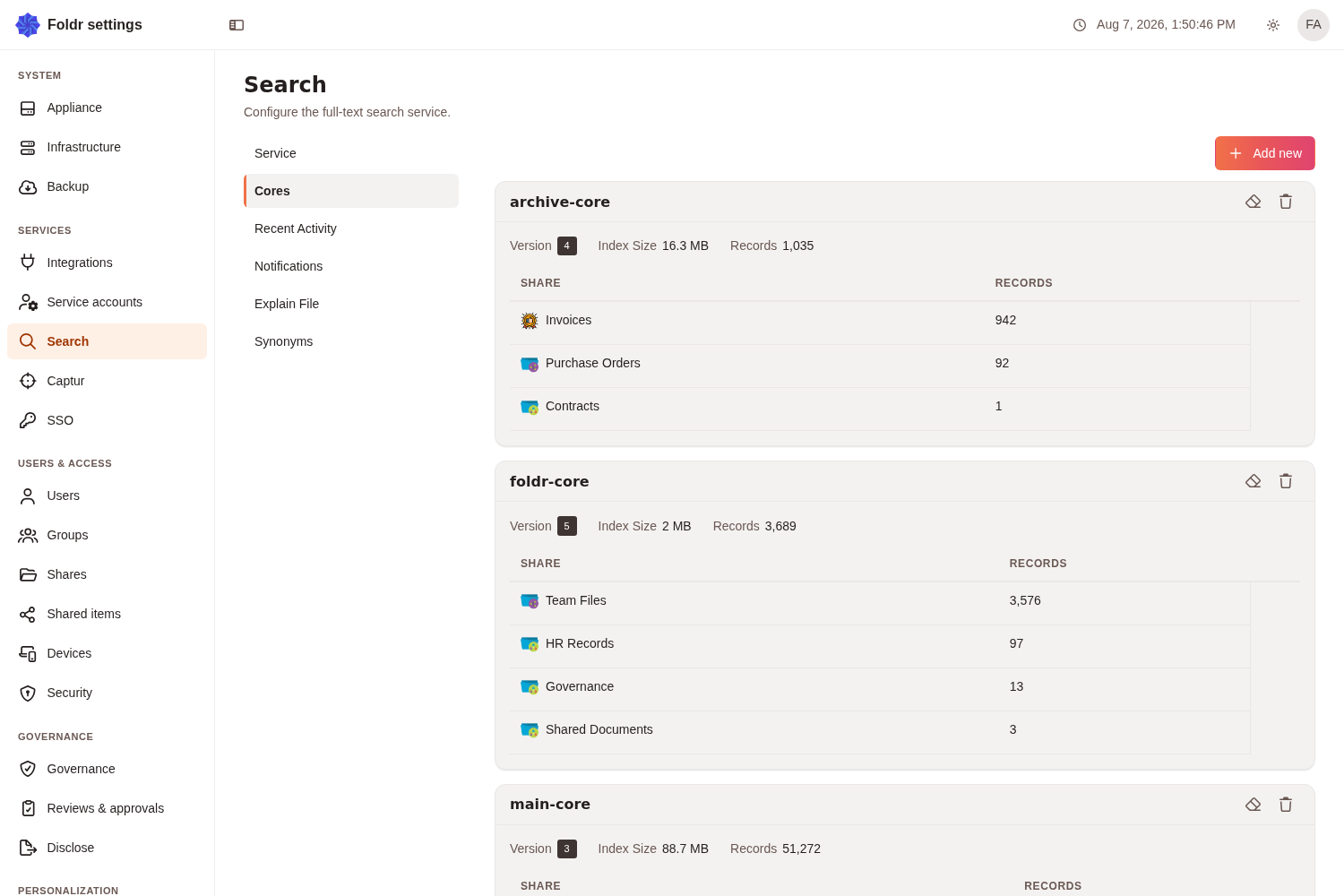Open the Captur section

[107, 381]
